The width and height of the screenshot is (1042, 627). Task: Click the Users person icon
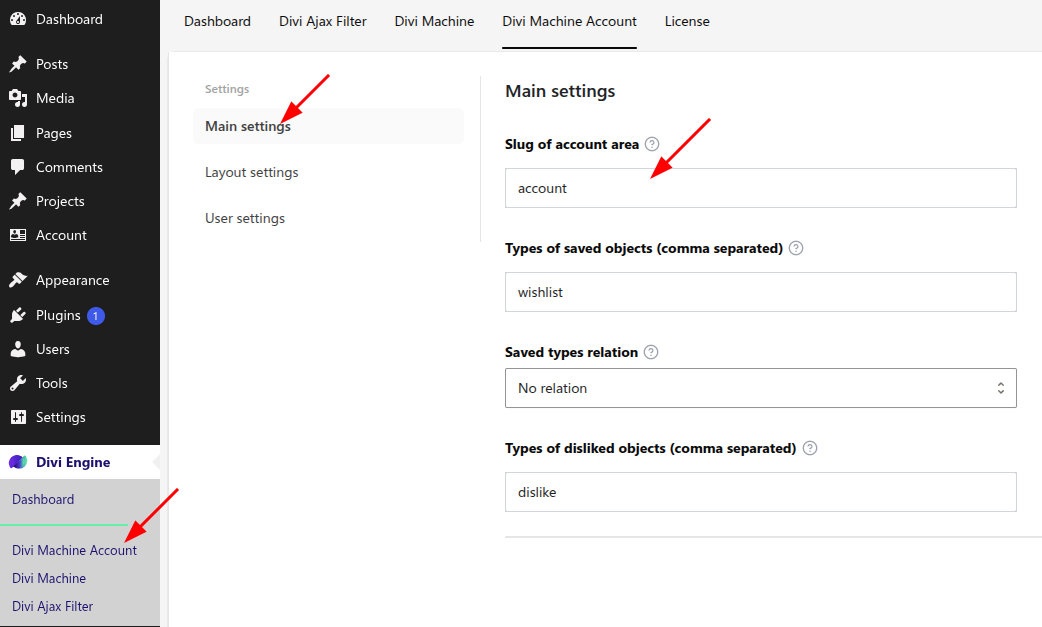[18, 349]
